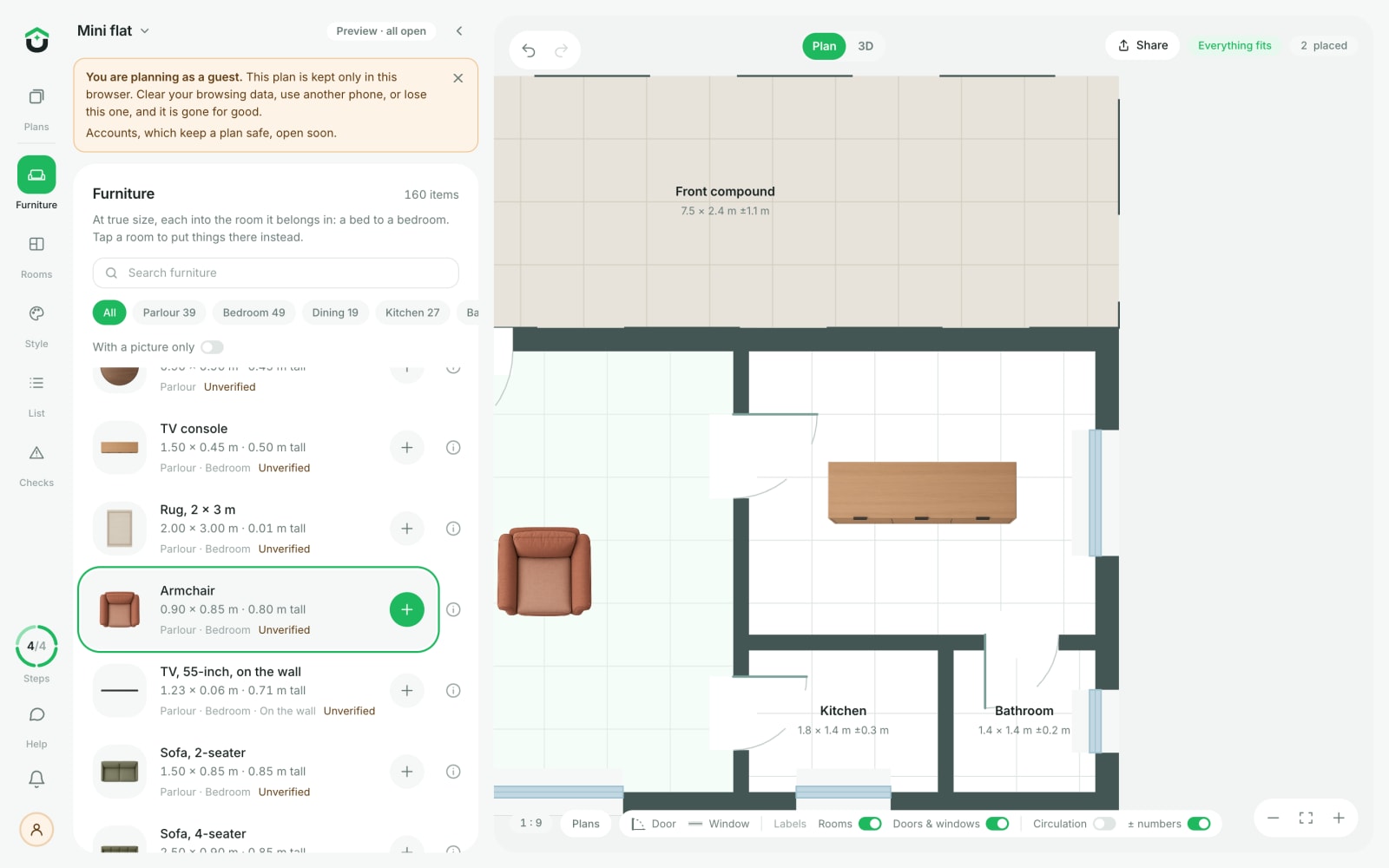Screen dimensions: 1389x868
Task: Open the Checks warning section
Action: (36, 465)
